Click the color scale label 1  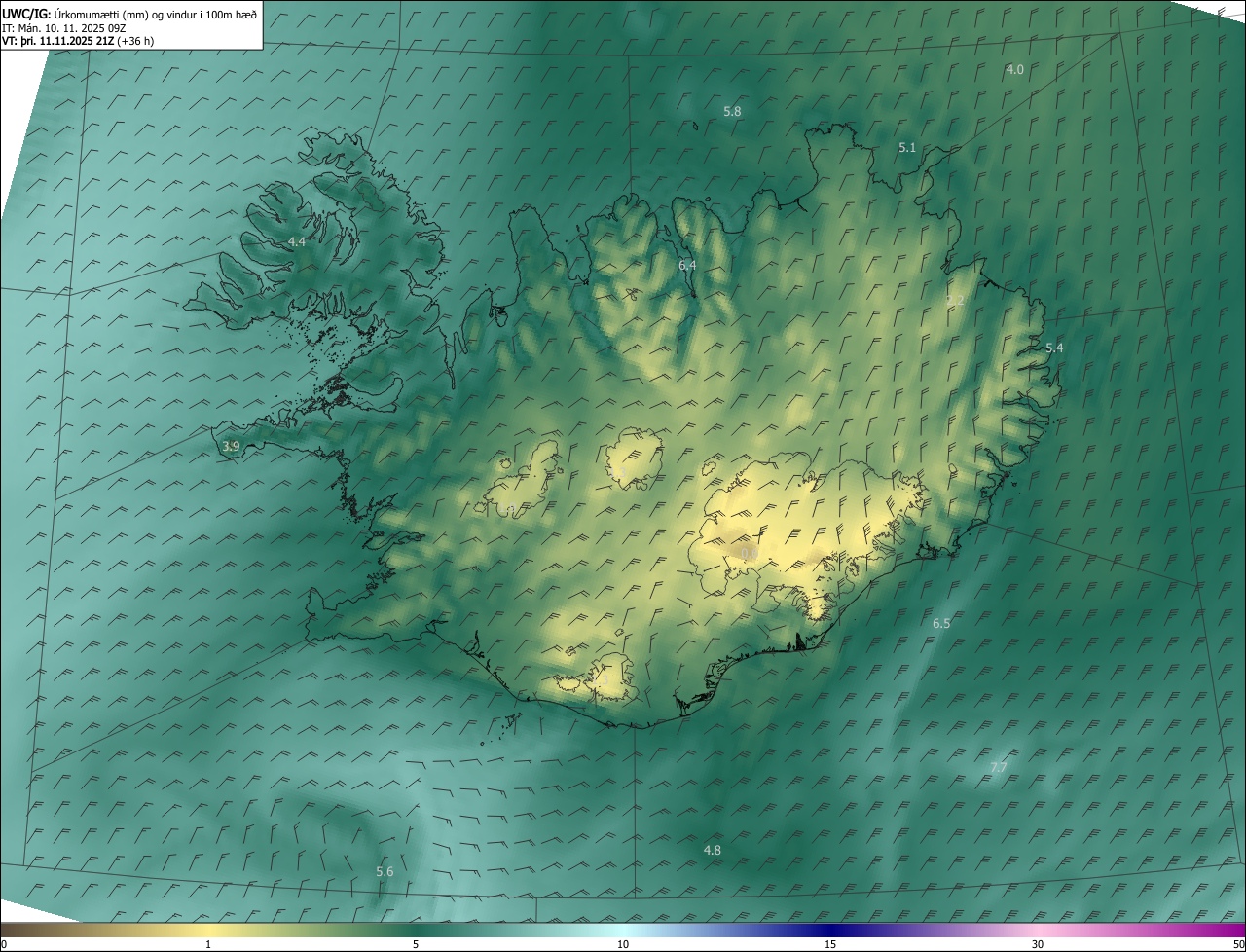point(208,944)
